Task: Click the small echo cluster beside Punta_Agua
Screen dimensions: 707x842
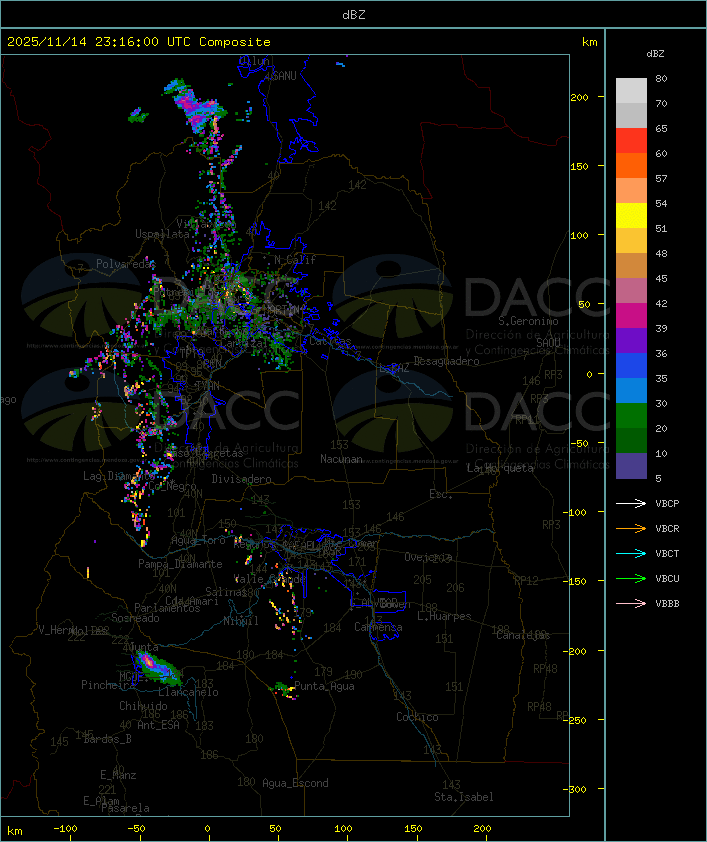Action: 283,689
